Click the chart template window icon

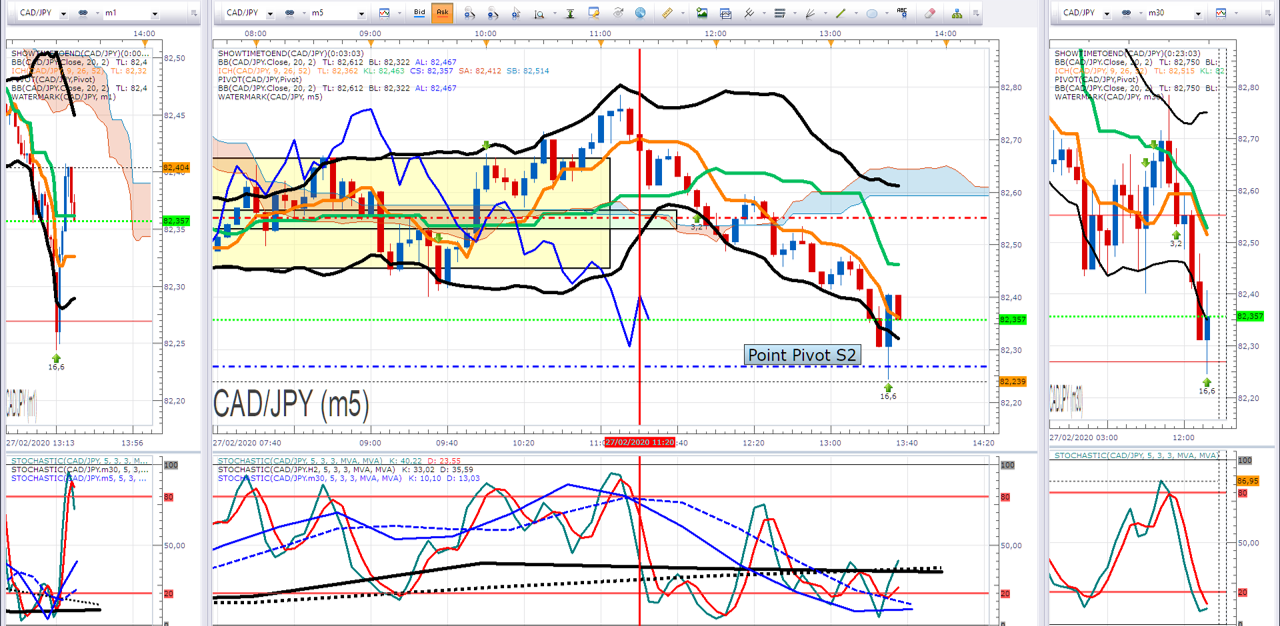725,14
